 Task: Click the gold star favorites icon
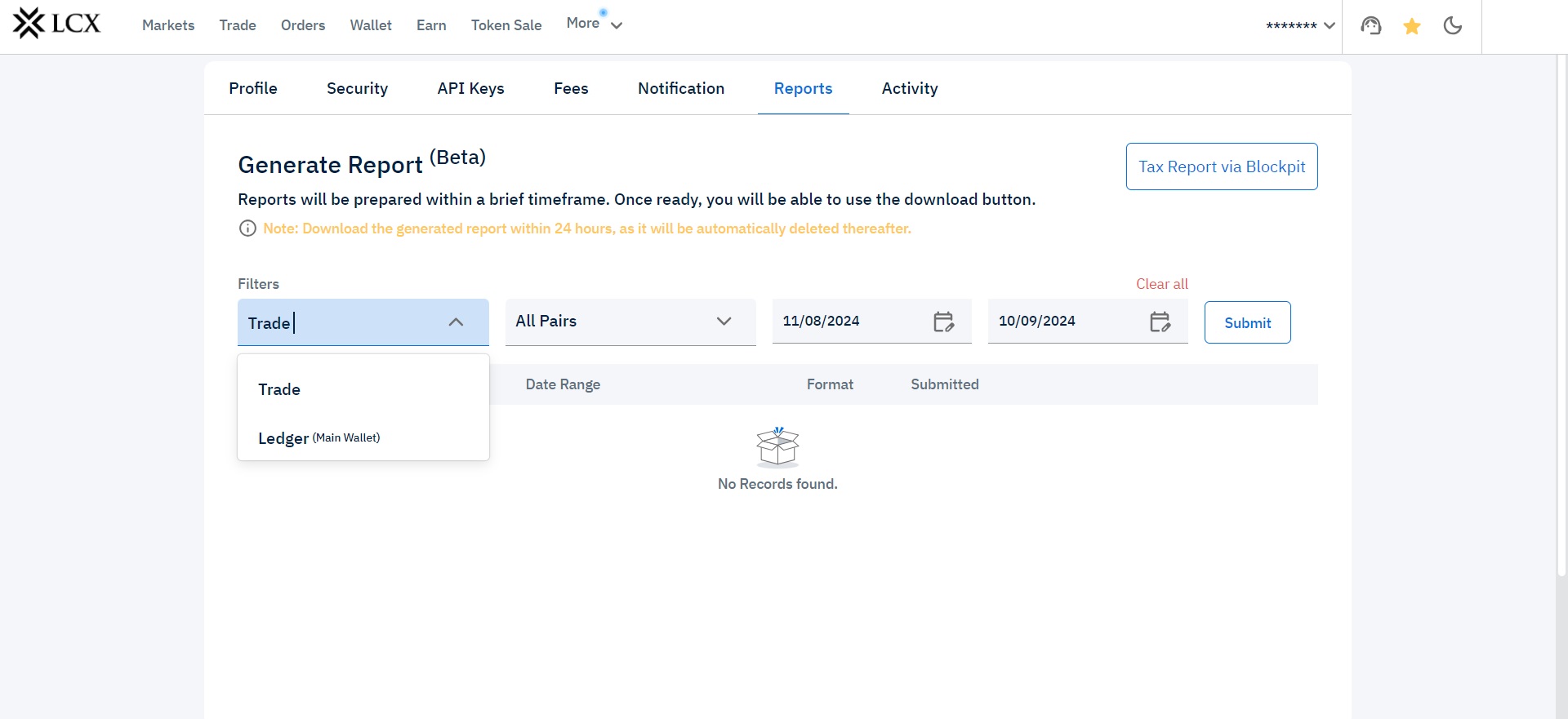[x=1411, y=27]
